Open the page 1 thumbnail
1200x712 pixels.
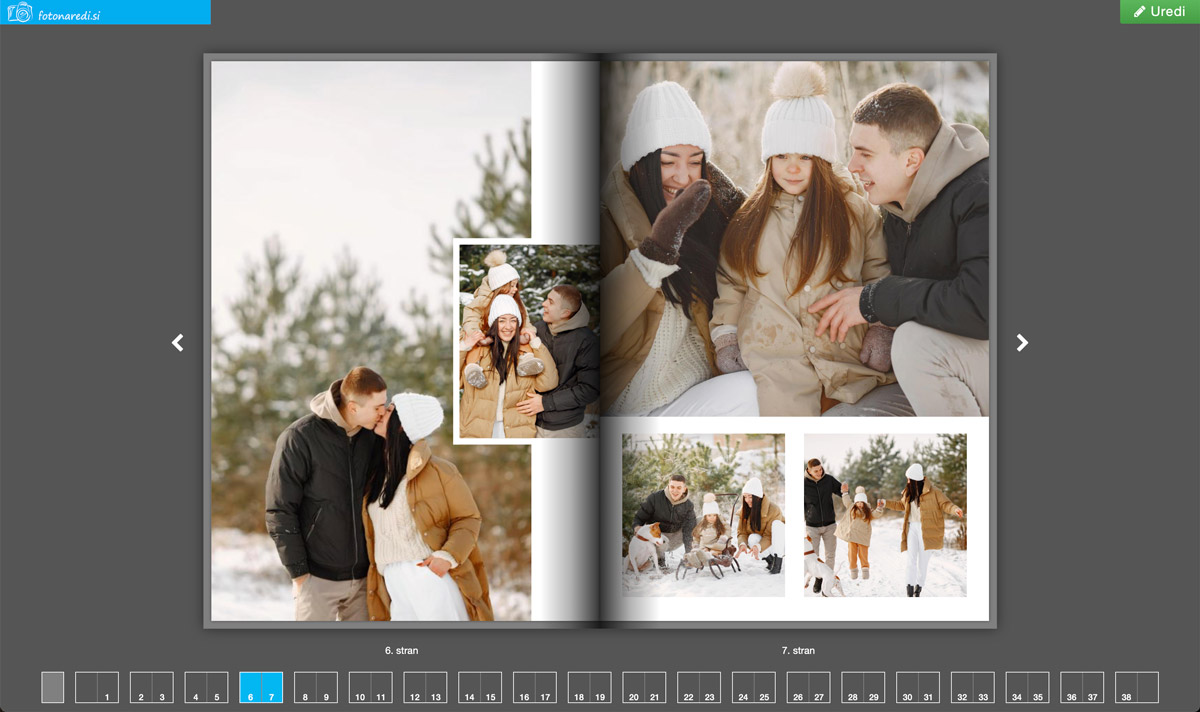(97, 687)
